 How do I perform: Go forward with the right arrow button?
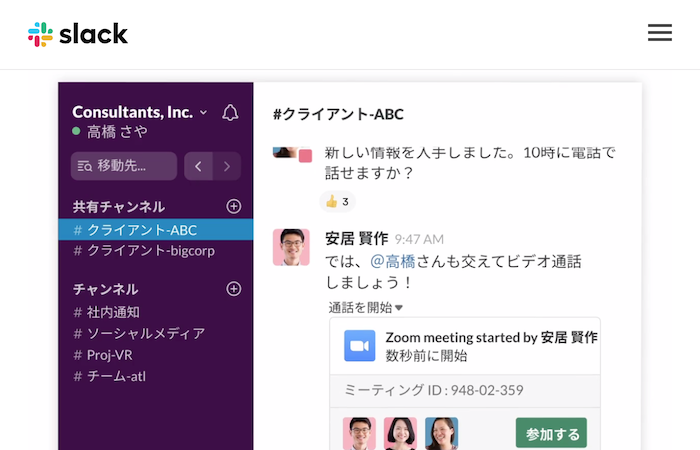[227, 166]
